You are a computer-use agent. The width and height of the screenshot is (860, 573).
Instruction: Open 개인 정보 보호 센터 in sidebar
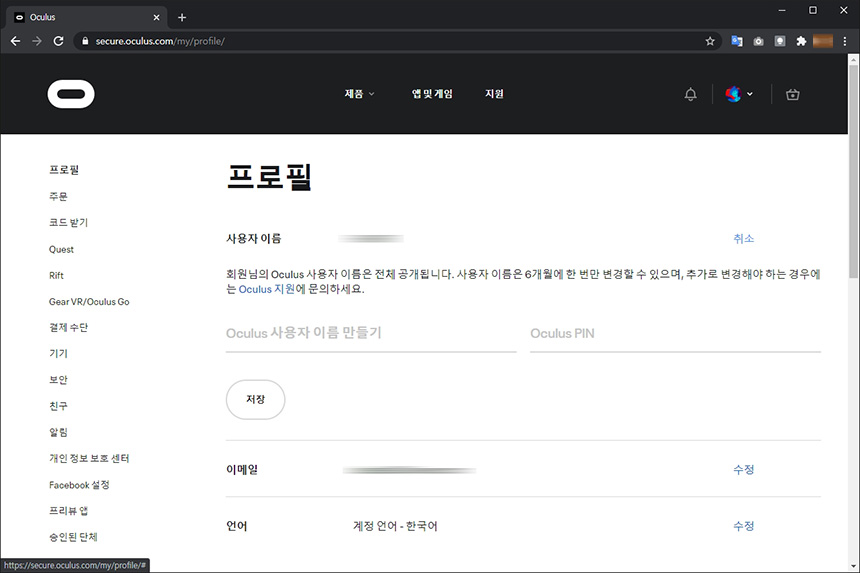(x=89, y=458)
